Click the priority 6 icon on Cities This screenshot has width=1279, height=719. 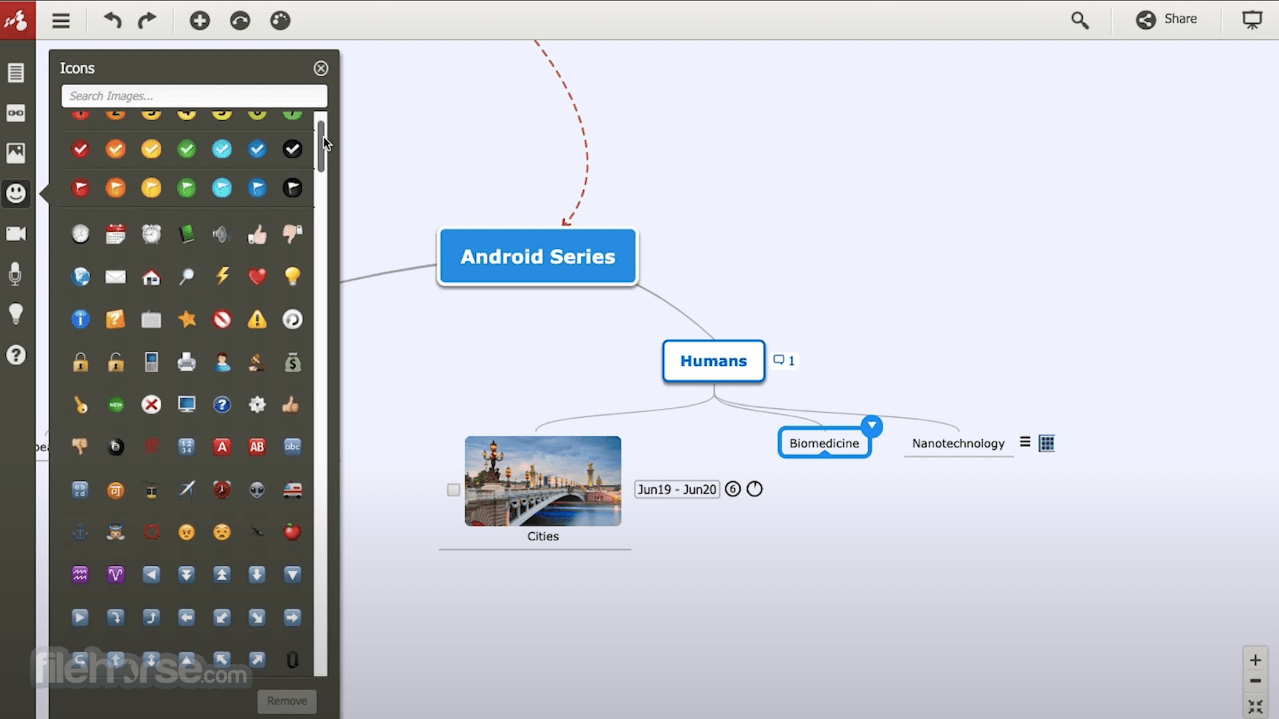tap(733, 489)
